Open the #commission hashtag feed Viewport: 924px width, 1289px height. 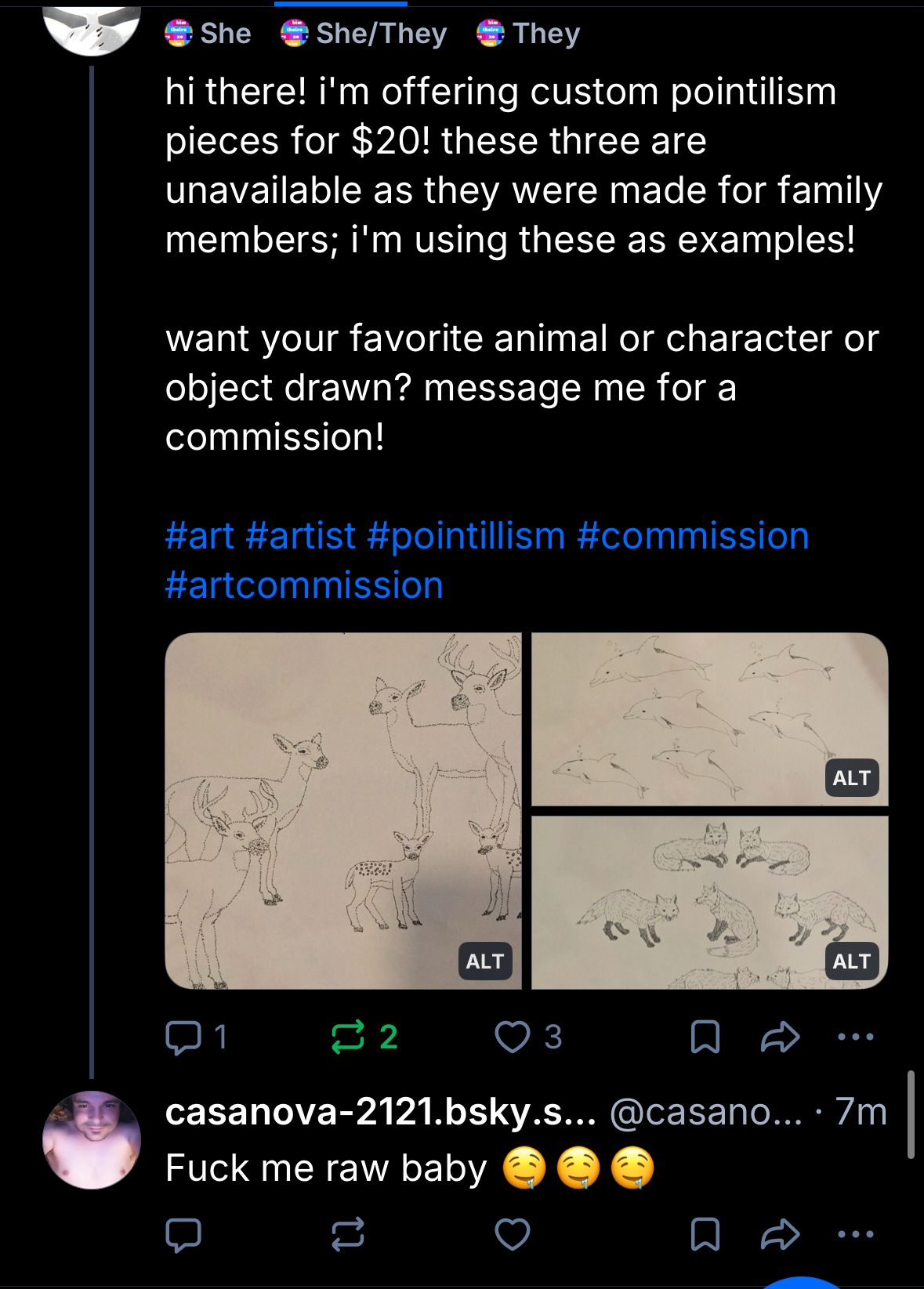[693, 537]
